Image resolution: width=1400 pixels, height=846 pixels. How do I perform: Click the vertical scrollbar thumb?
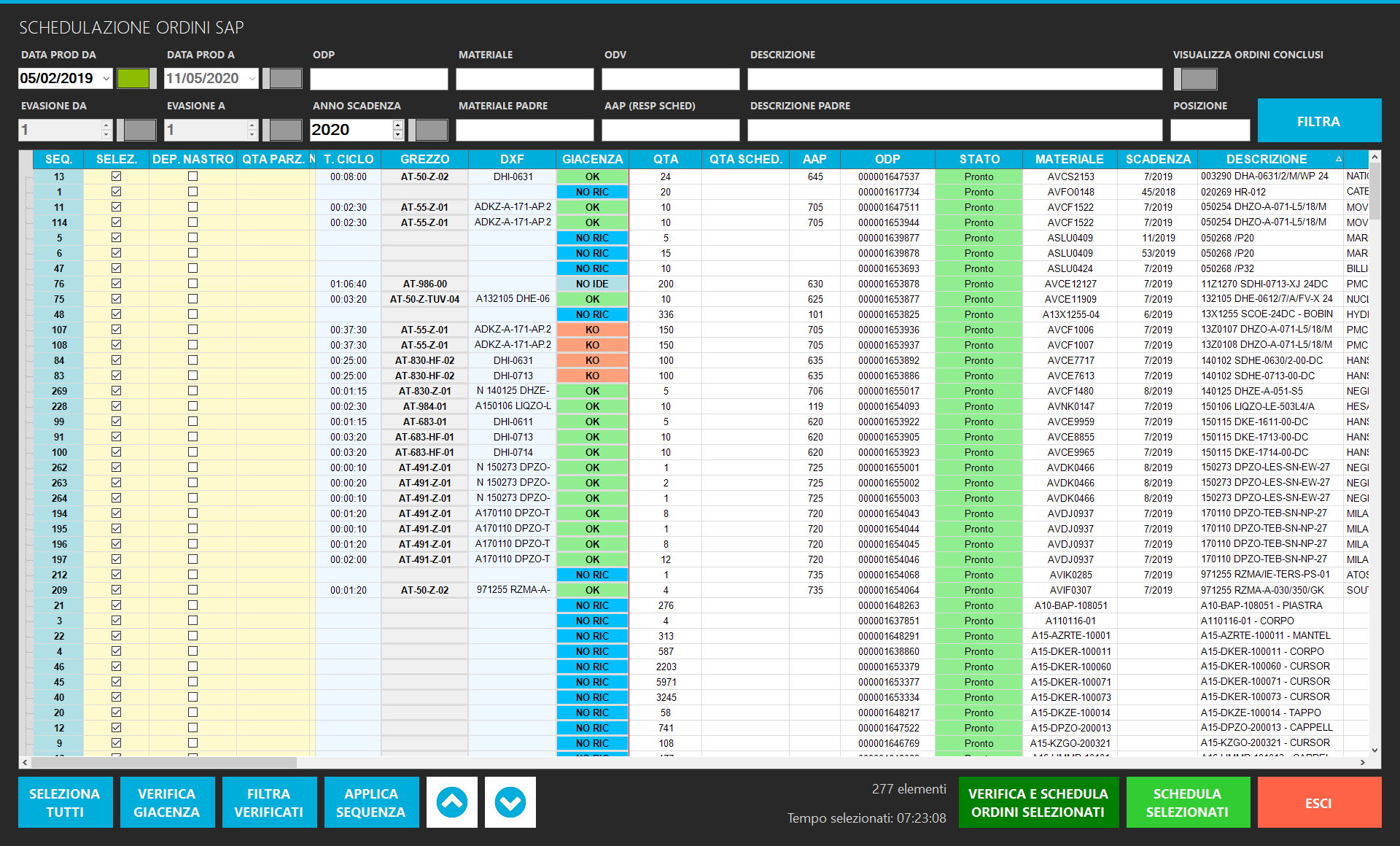[x=1374, y=192]
